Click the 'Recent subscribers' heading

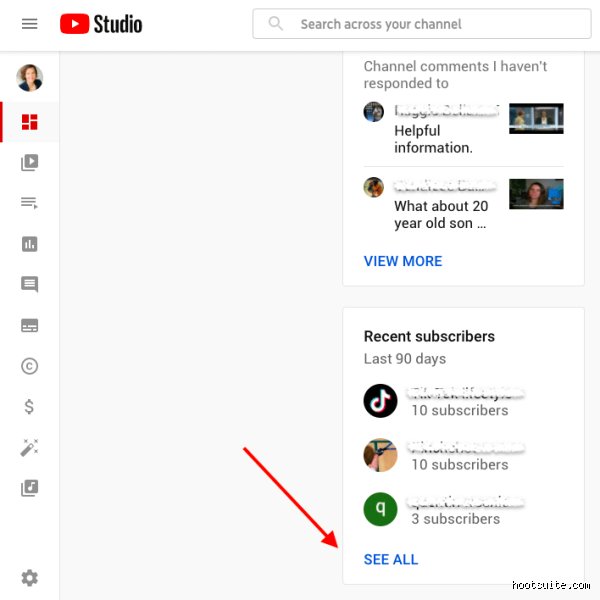pyautogui.click(x=429, y=336)
